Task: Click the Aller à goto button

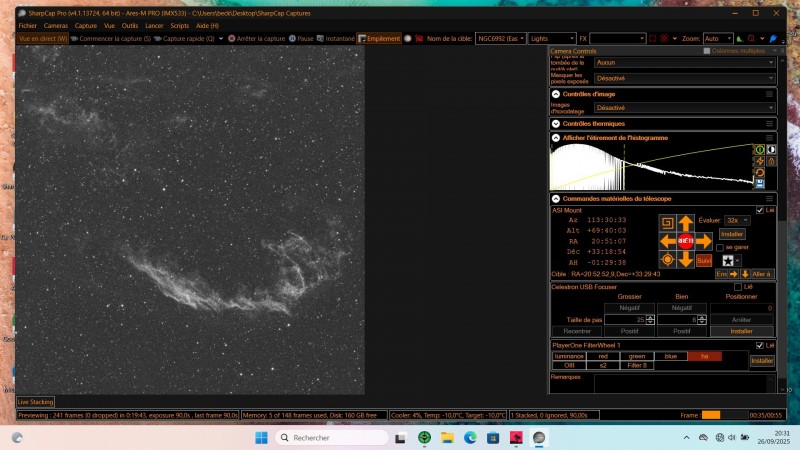Action: [762, 274]
